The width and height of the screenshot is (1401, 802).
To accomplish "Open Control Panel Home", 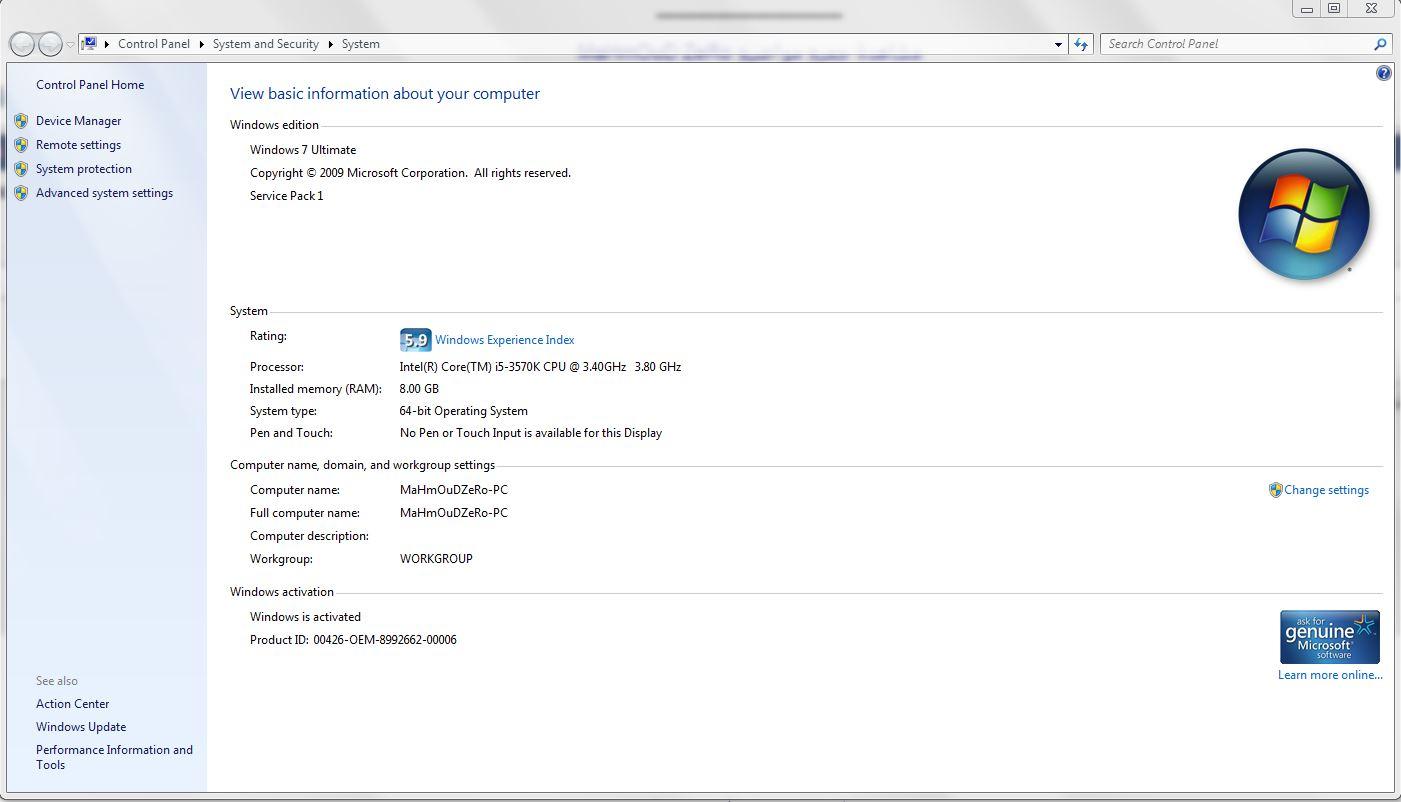I will click(x=90, y=85).
